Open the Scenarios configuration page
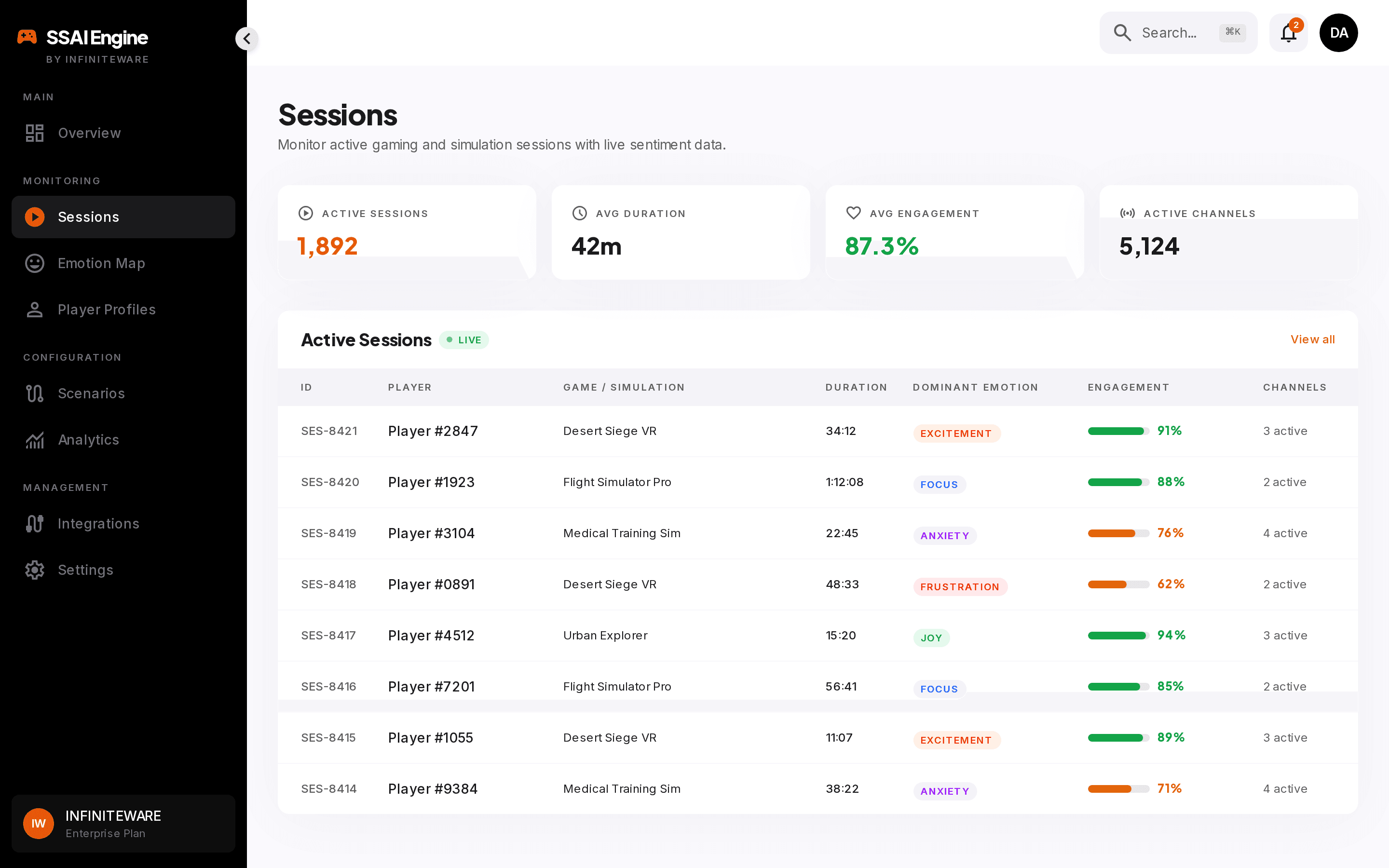 click(x=123, y=394)
